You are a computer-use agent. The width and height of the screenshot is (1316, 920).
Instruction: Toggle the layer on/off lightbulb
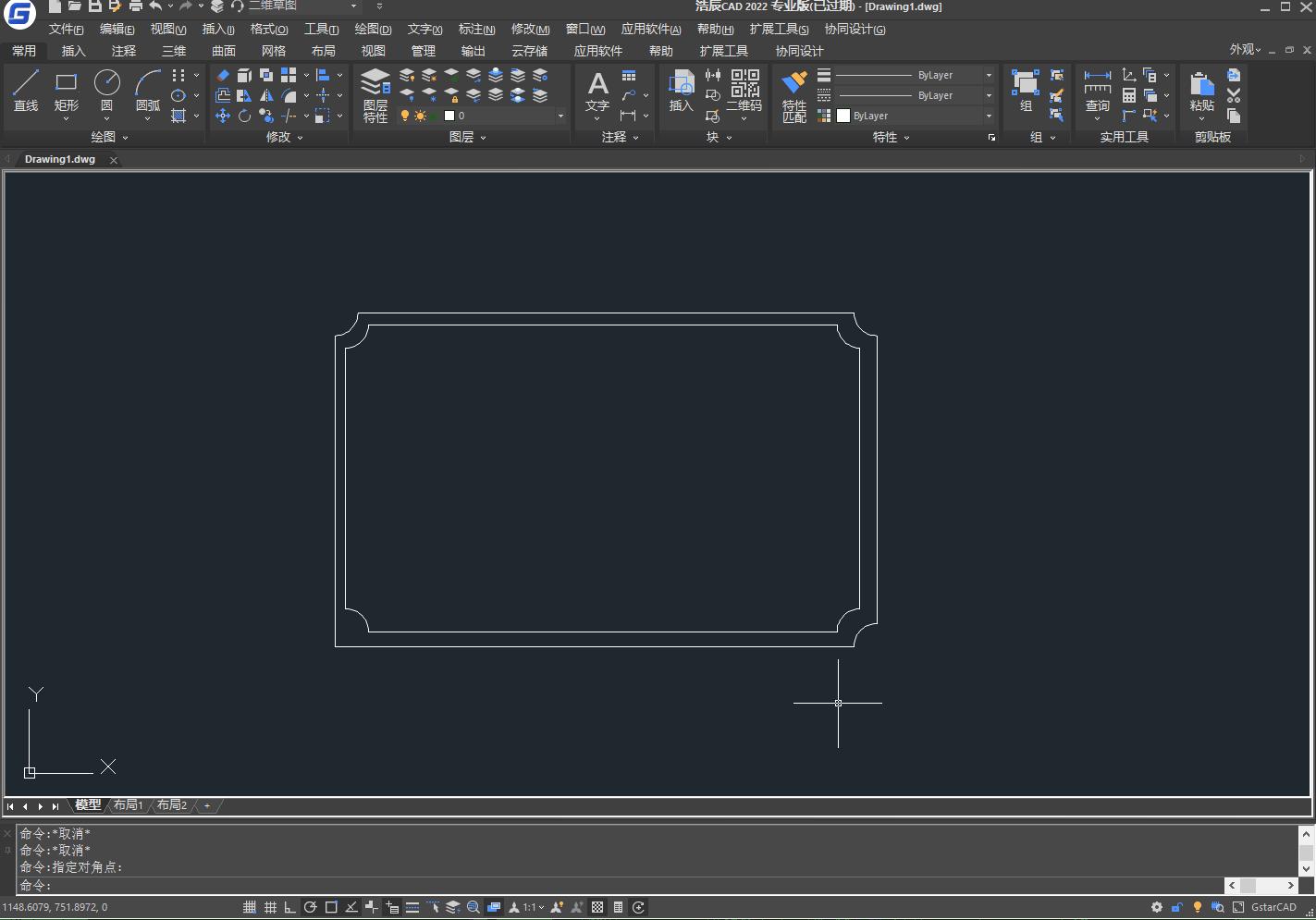click(405, 116)
